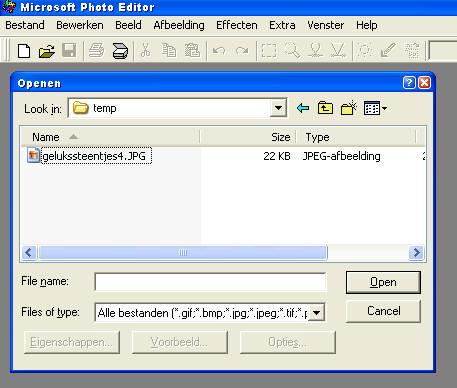
Task: Click the 22 KB size cell
Action: click(x=277, y=156)
